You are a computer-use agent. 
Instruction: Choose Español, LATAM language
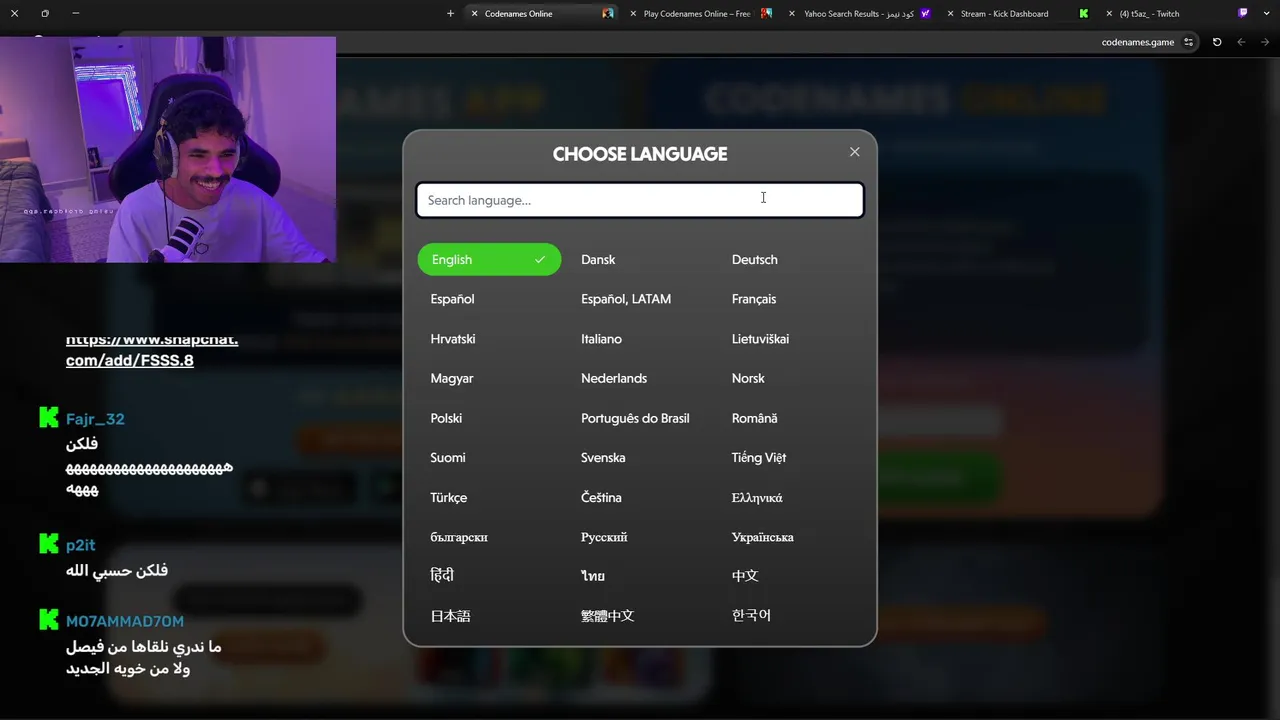pos(626,299)
